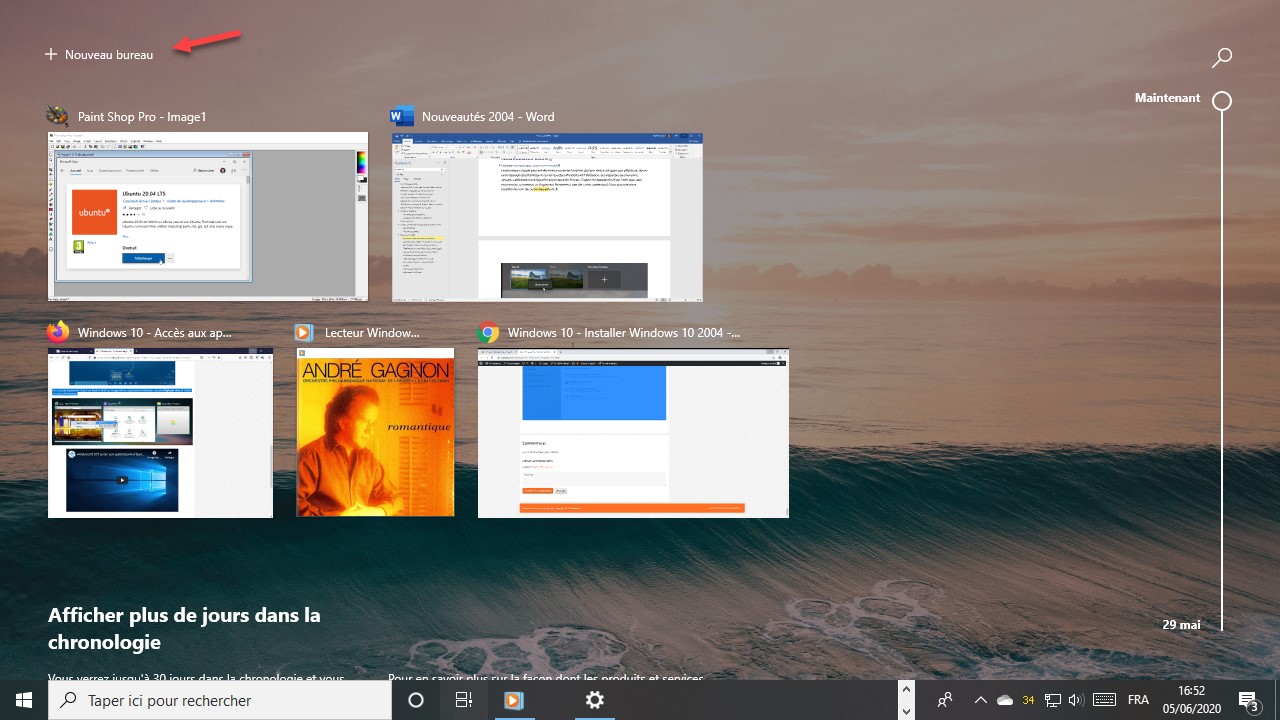Select the Paint Shop Pro window thumbnail
The width and height of the screenshot is (1280, 720).
207,216
